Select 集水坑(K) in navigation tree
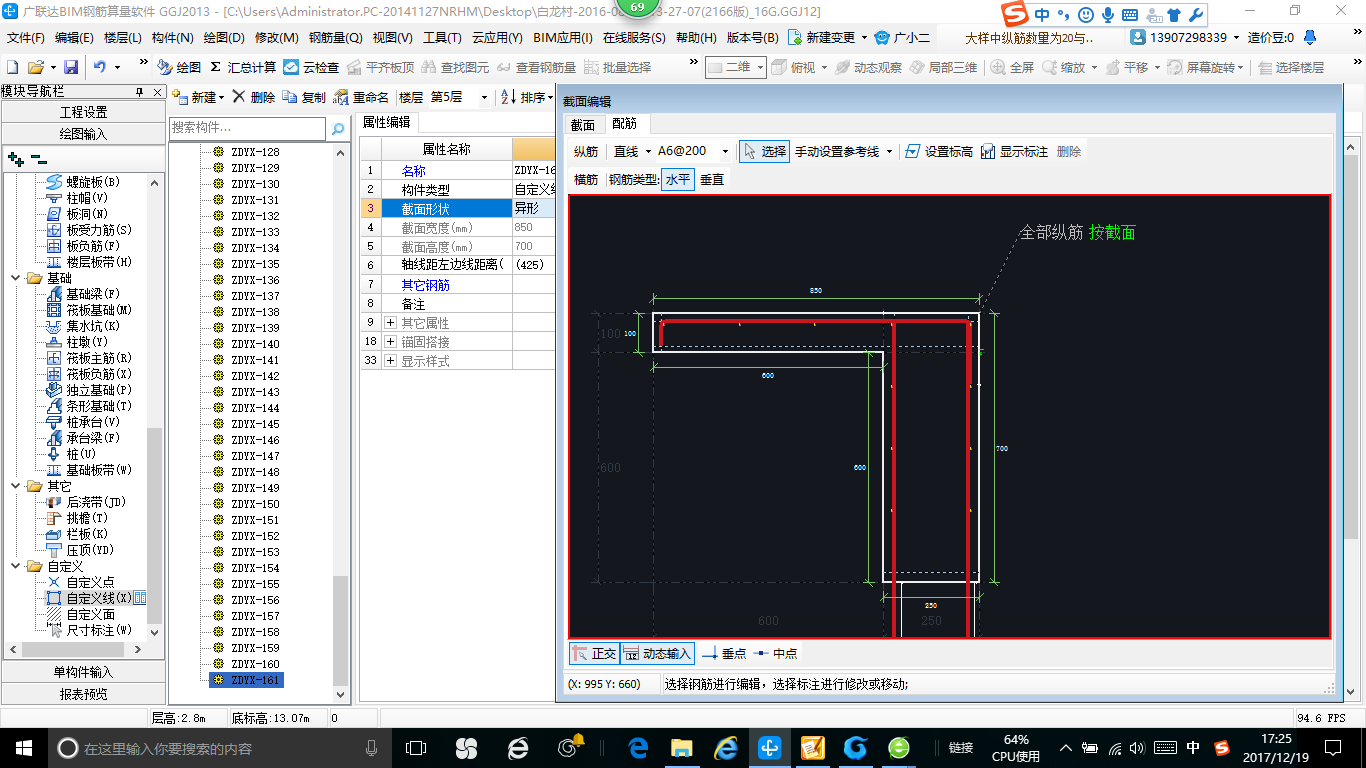 pyautogui.click(x=82, y=326)
